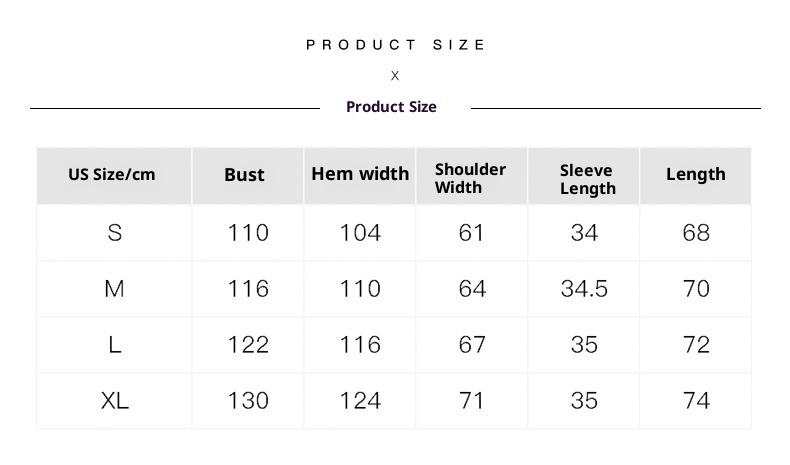This screenshot has height=465, width=790.
Task: Click the 34.5 sleeve length cell
Action: coord(584,289)
